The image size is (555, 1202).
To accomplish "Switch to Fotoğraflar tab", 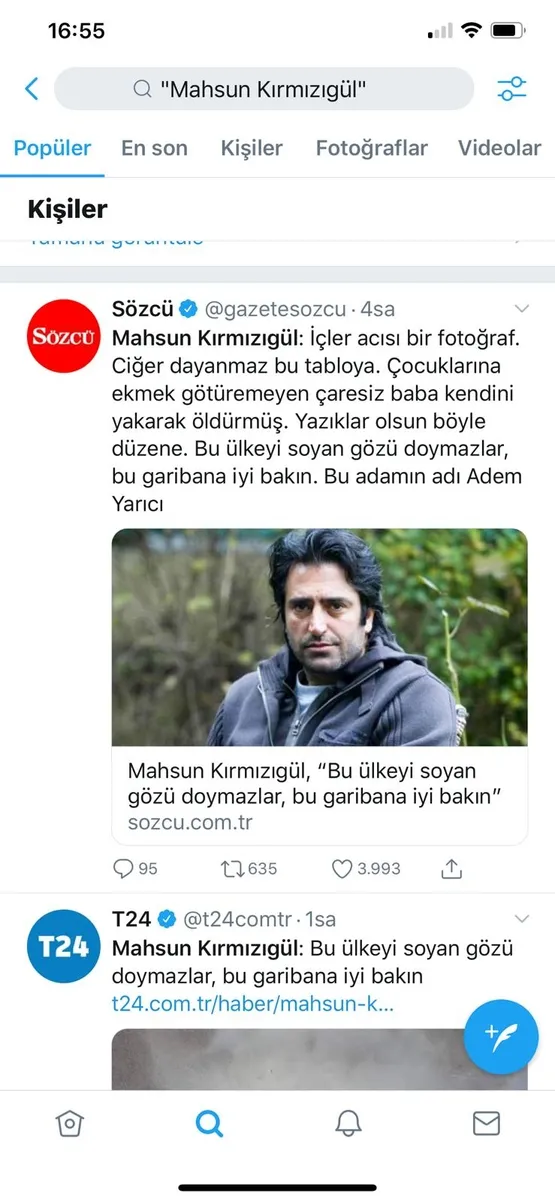I will click(x=372, y=148).
